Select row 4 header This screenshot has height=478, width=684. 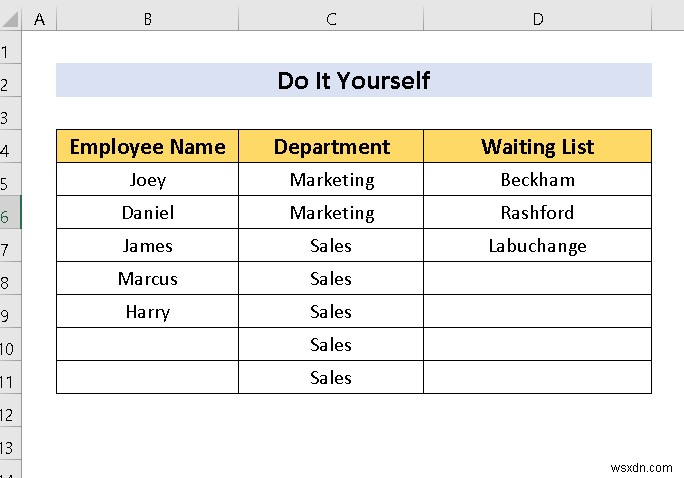[10, 147]
